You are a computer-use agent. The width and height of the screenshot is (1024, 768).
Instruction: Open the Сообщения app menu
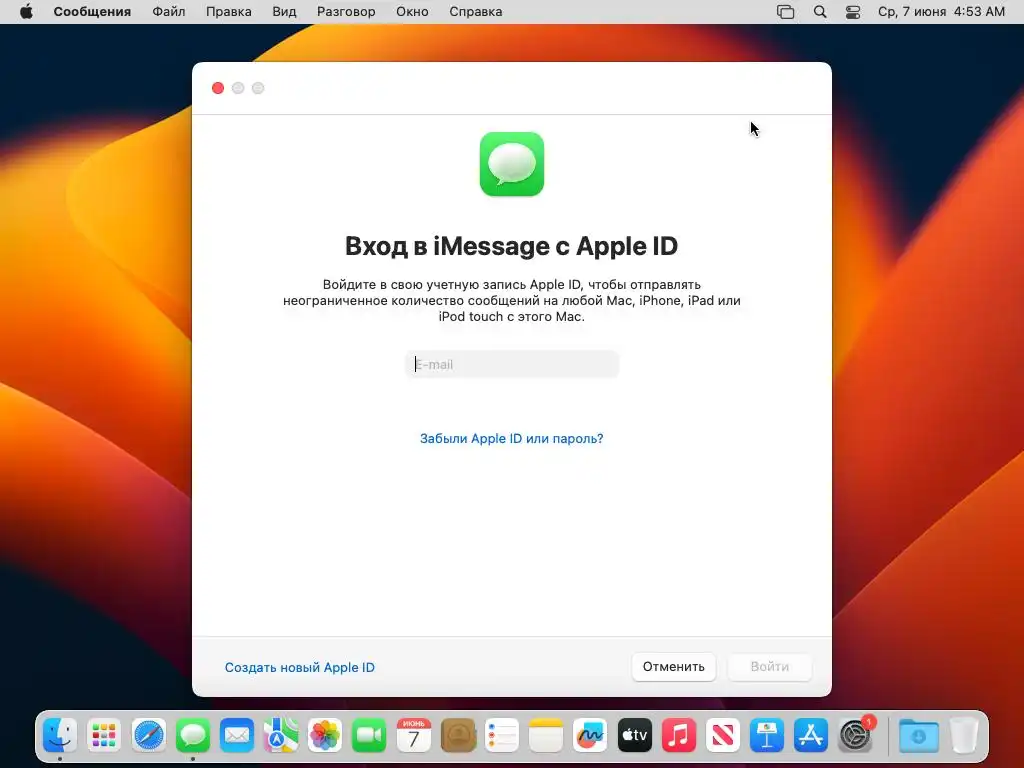click(92, 12)
